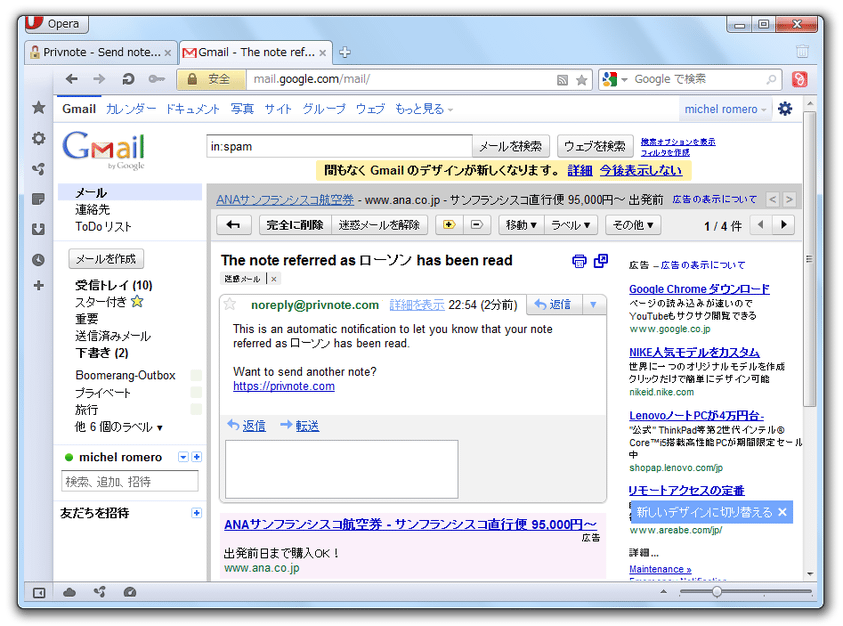Viewport: 843px width, 626px height.
Task: Open Opera bookmarks star panel in sidebar
Action: (38, 108)
